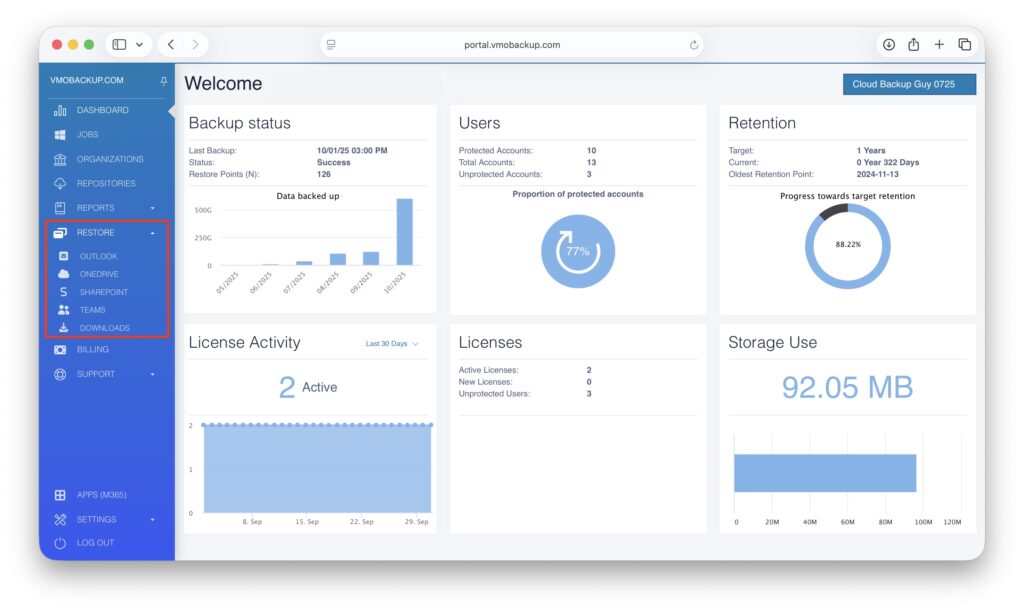Click the Downloads arrow icon

click(x=64, y=328)
